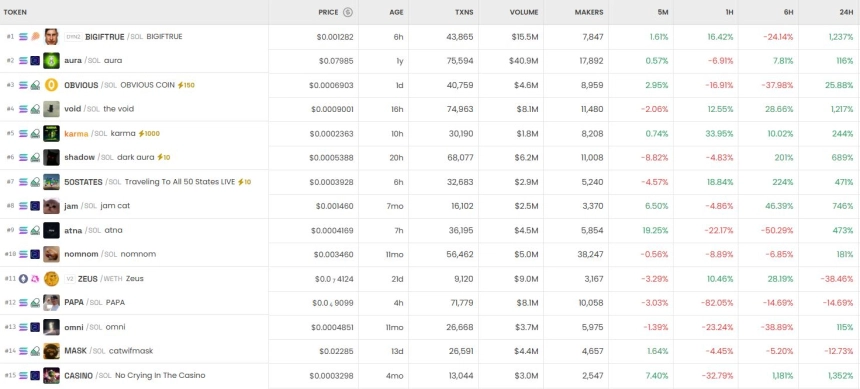Open the CASINO No Crying In The Casino row
The height and width of the screenshot is (389, 860).
[430, 376]
